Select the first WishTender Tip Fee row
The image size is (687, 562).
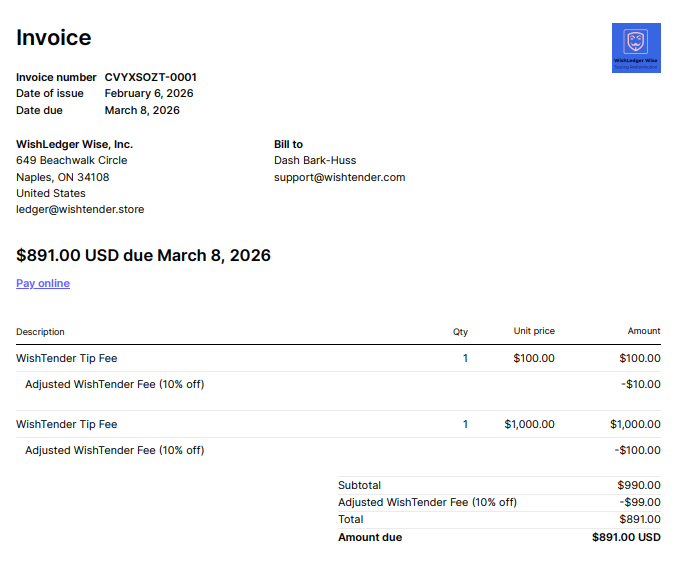pos(67,358)
